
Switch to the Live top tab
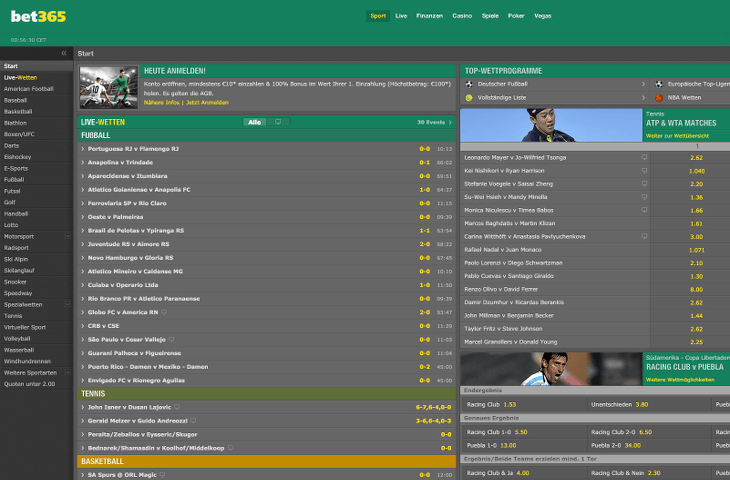[x=401, y=16]
